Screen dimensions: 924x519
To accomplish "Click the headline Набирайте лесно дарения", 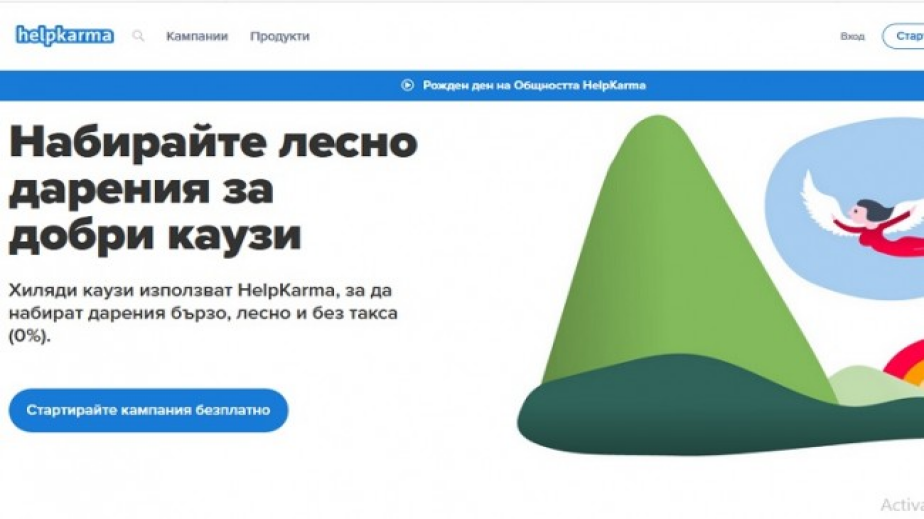I will [x=212, y=190].
